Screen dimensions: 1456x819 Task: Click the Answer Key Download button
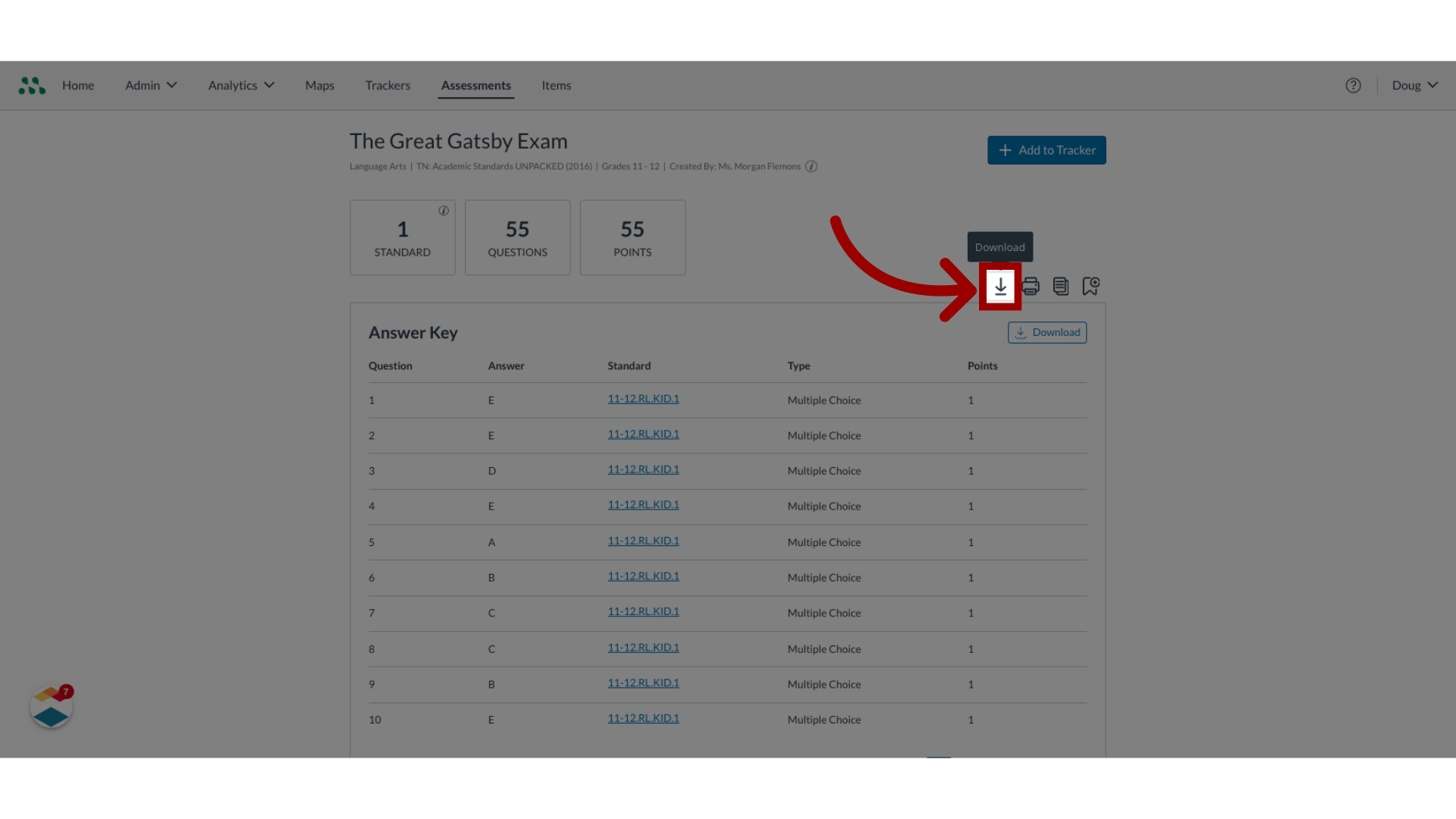pos(1047,332)
